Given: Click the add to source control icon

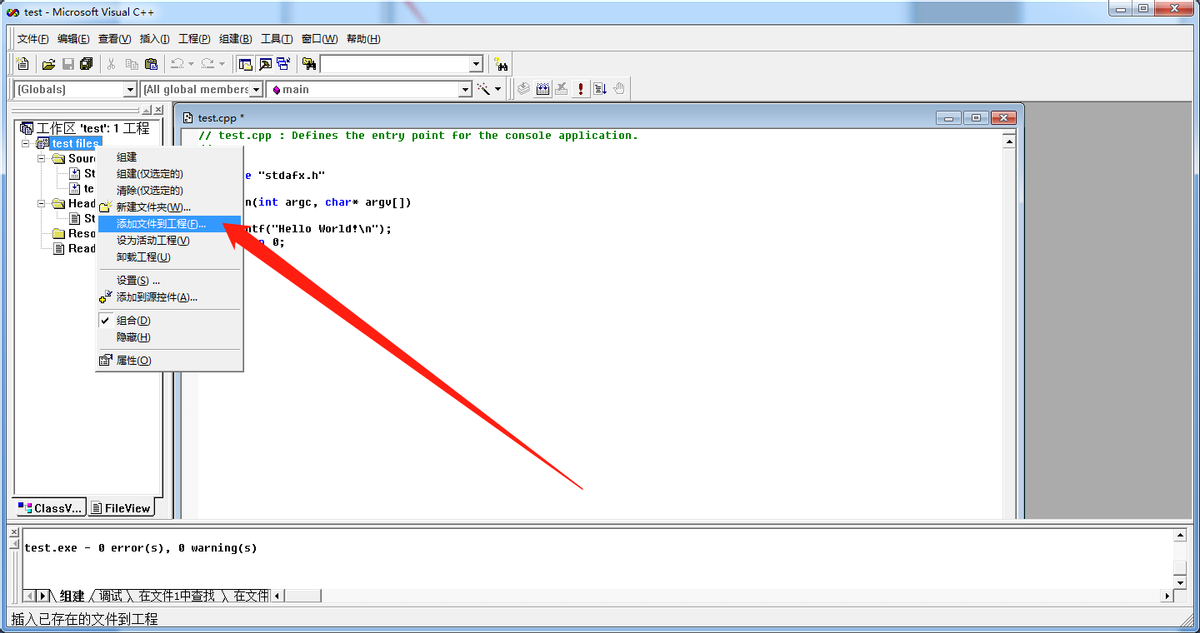Looking at the screenshot, I should [106, 297].
